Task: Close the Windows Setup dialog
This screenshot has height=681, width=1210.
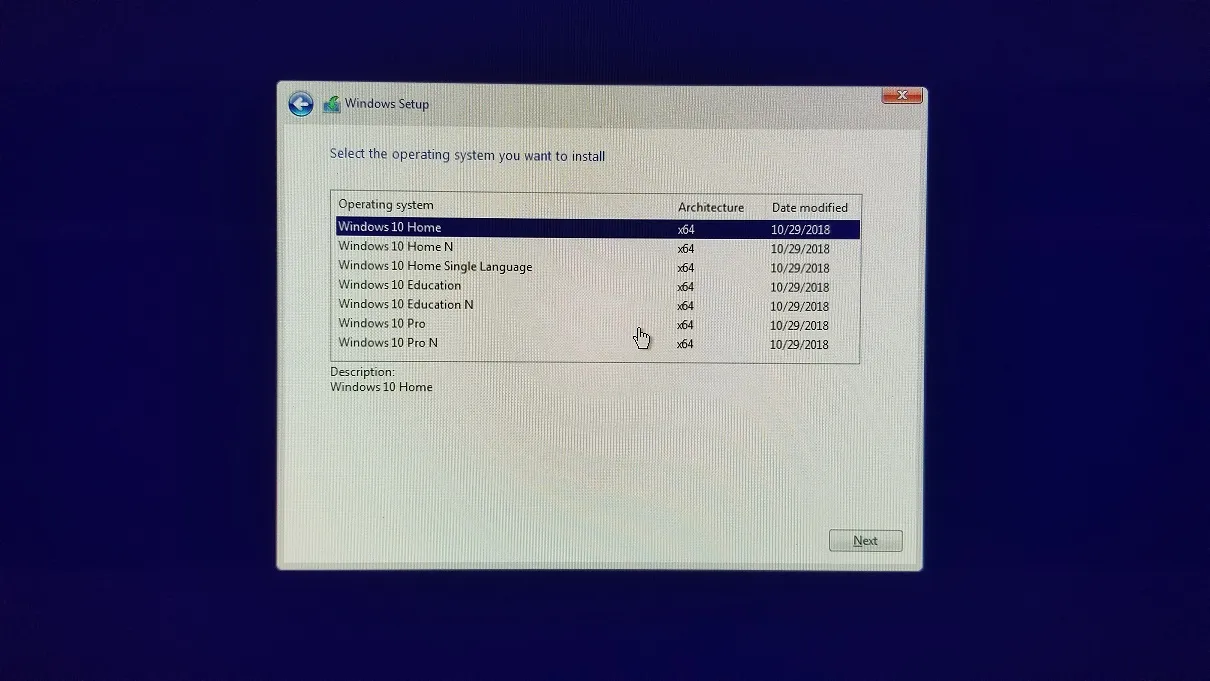Action: (x=901, y=95)
